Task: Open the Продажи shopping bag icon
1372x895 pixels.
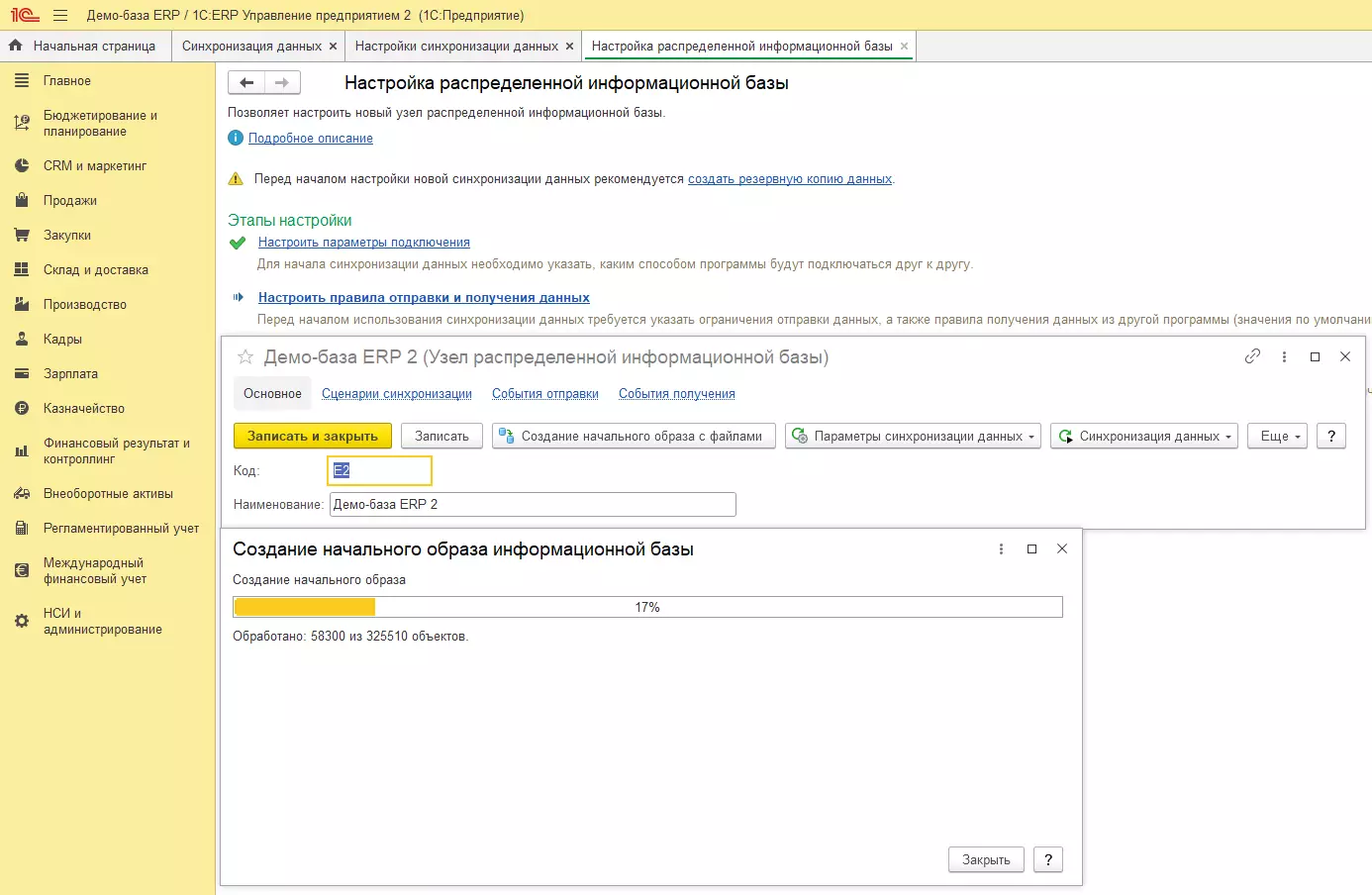Action: point(22,201)
